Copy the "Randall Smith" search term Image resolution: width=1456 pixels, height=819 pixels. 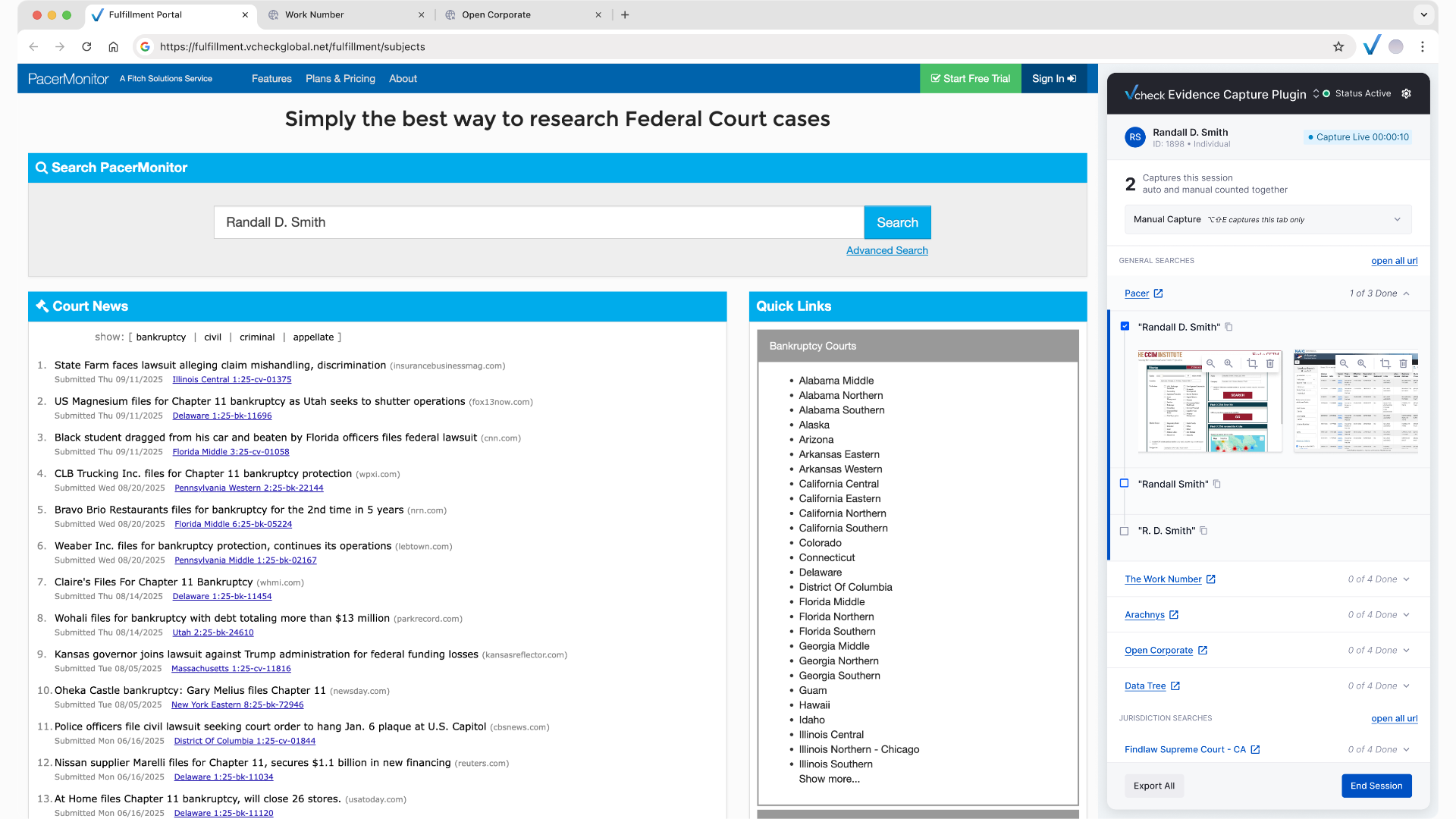coord(1217,484)
